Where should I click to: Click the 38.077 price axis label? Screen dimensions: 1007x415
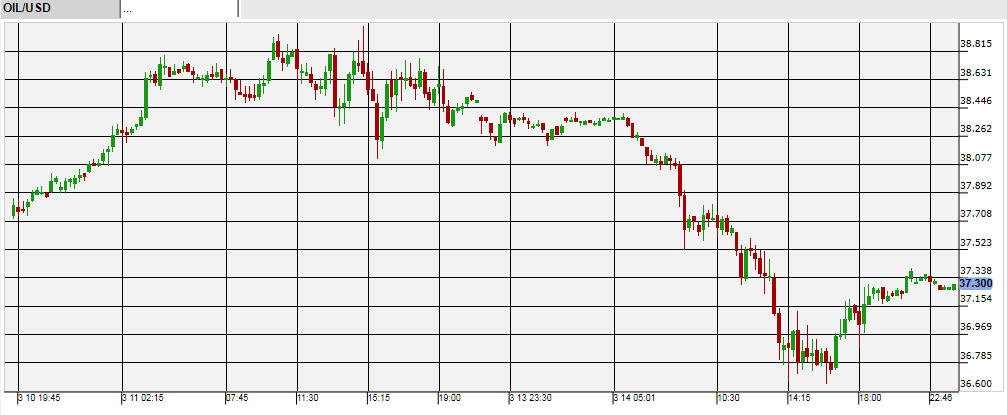pyautogui.click(x=975, y=158)
